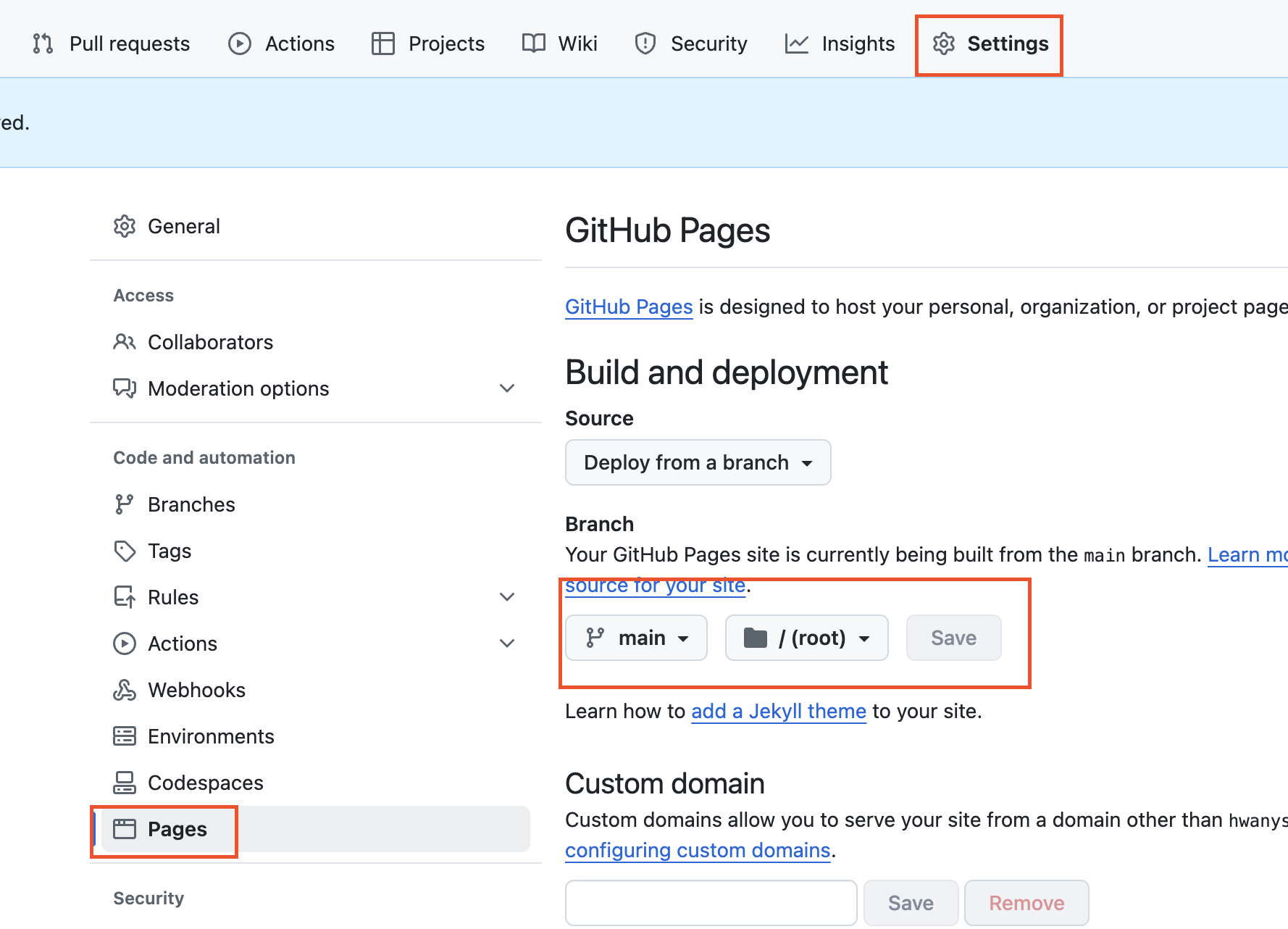Click the Environments server icon
Viewport: 1288px width, 929px height.
(125, 736)
